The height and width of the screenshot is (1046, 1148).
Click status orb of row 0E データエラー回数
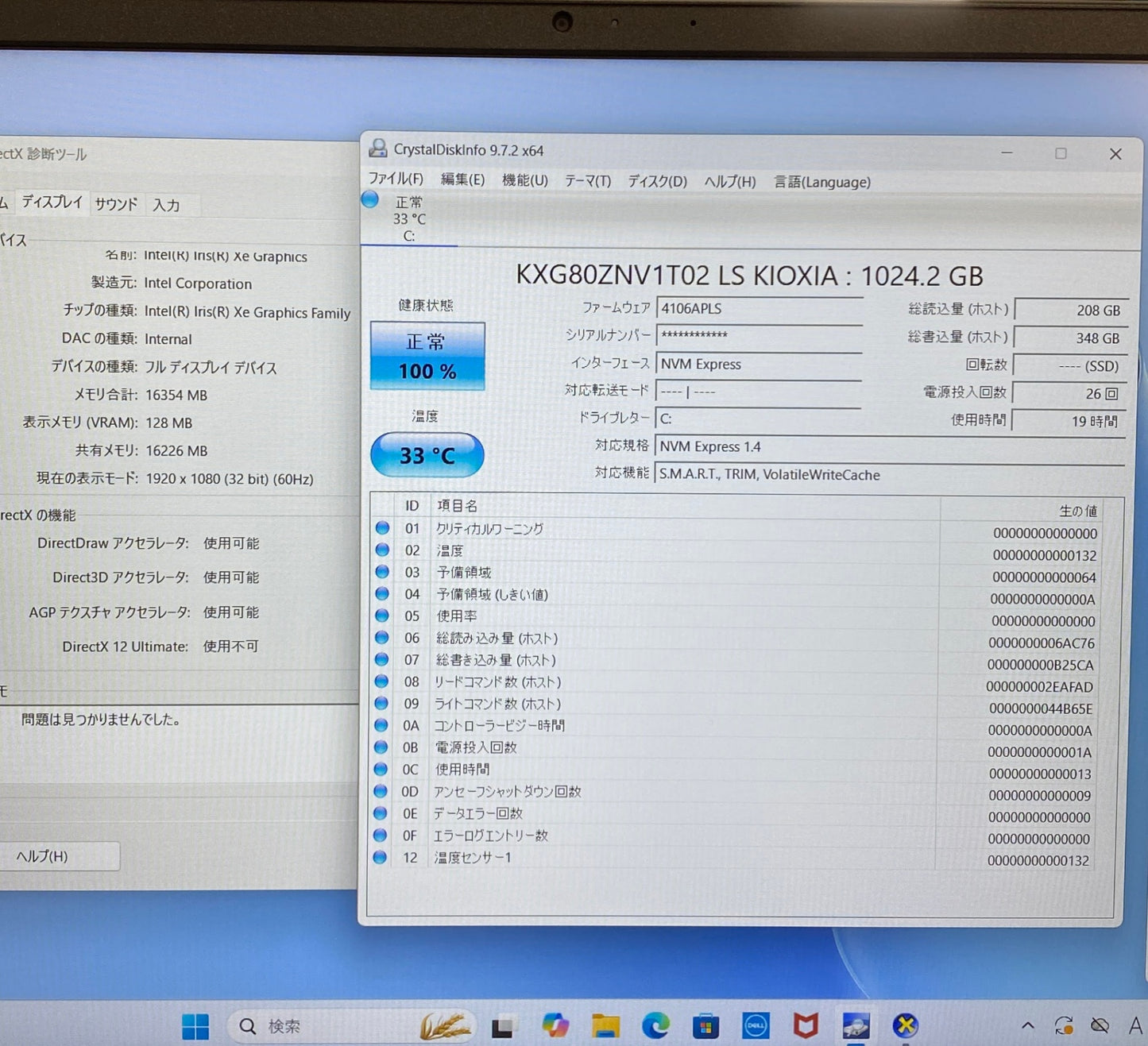click(x=381, y=812)
